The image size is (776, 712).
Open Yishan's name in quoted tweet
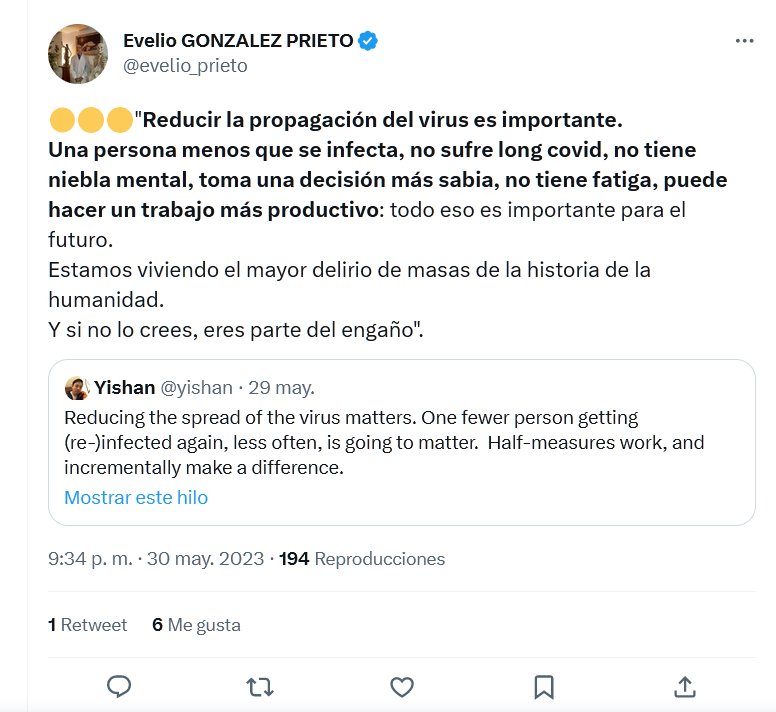coord(125,387)
